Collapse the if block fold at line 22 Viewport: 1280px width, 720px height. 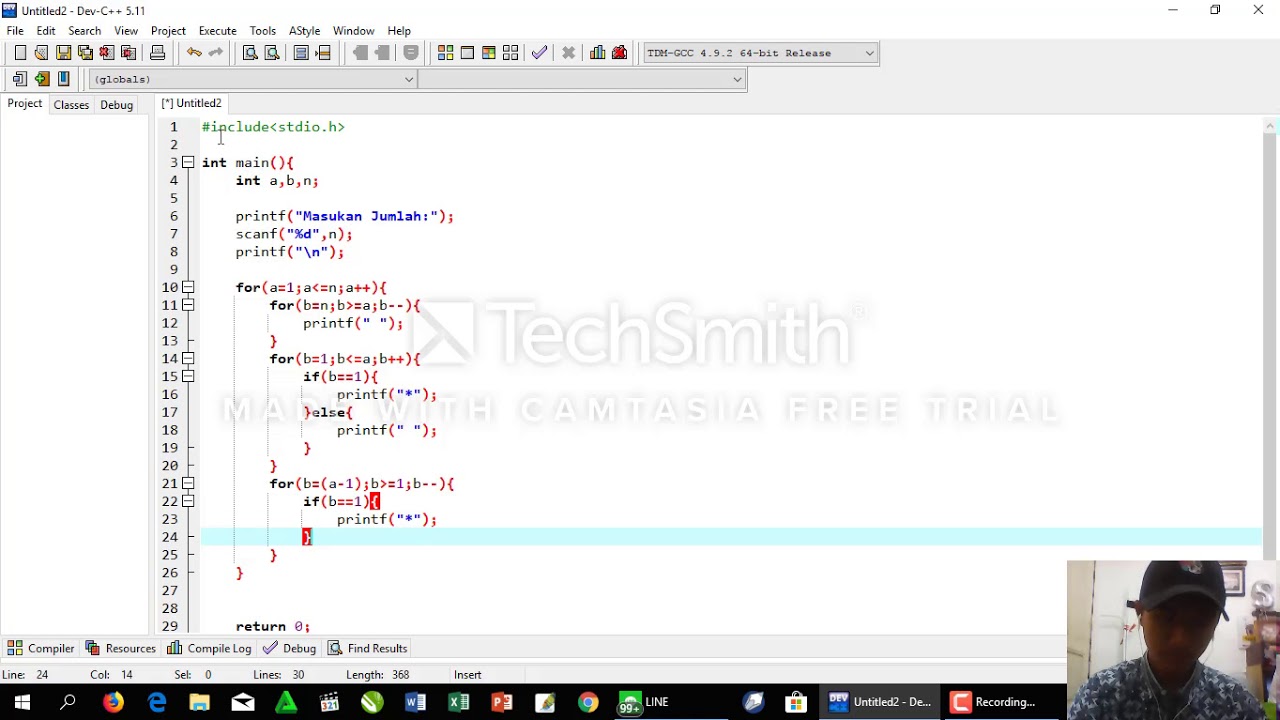coord(188,501)
